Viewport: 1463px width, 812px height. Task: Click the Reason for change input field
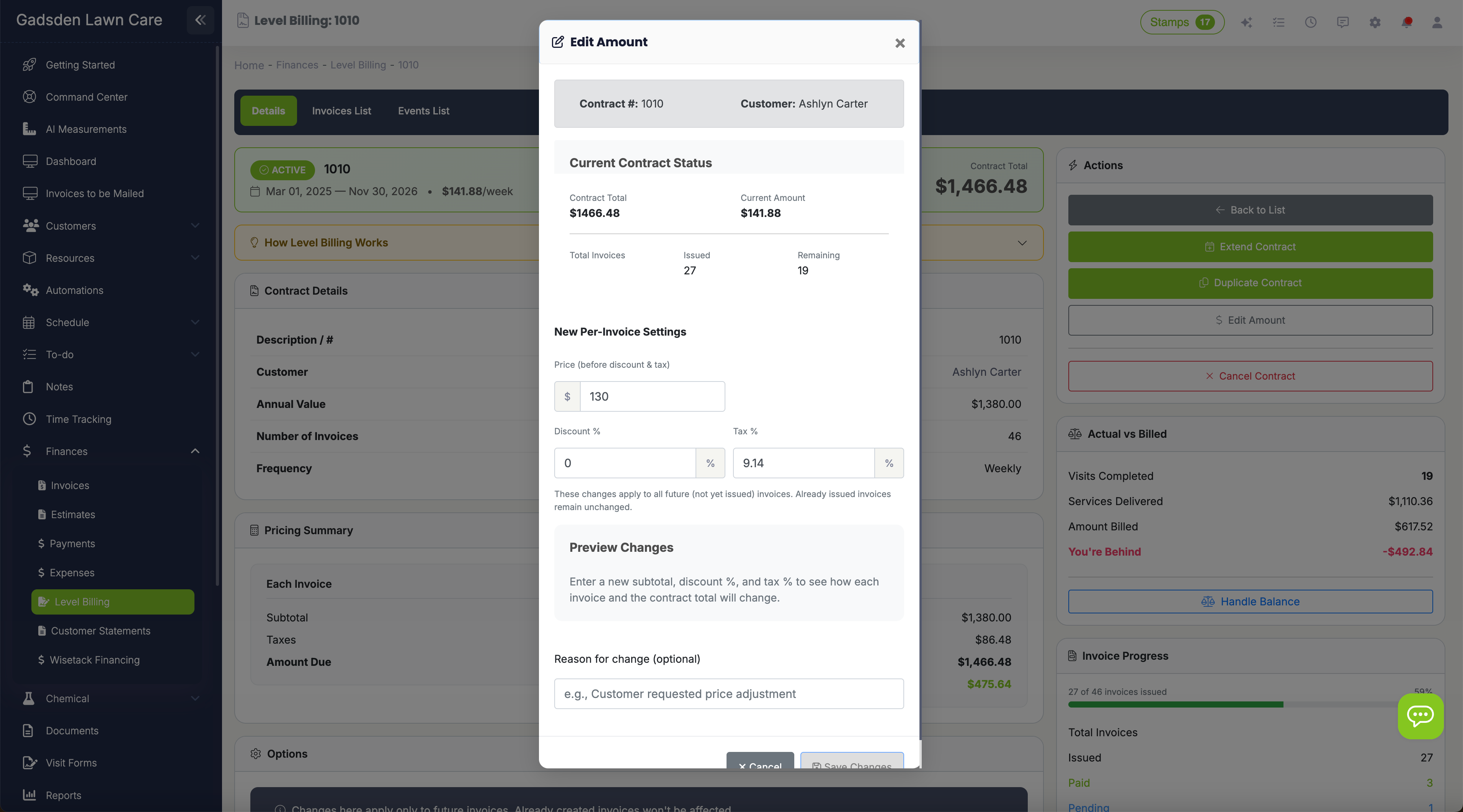click(729, 693)
